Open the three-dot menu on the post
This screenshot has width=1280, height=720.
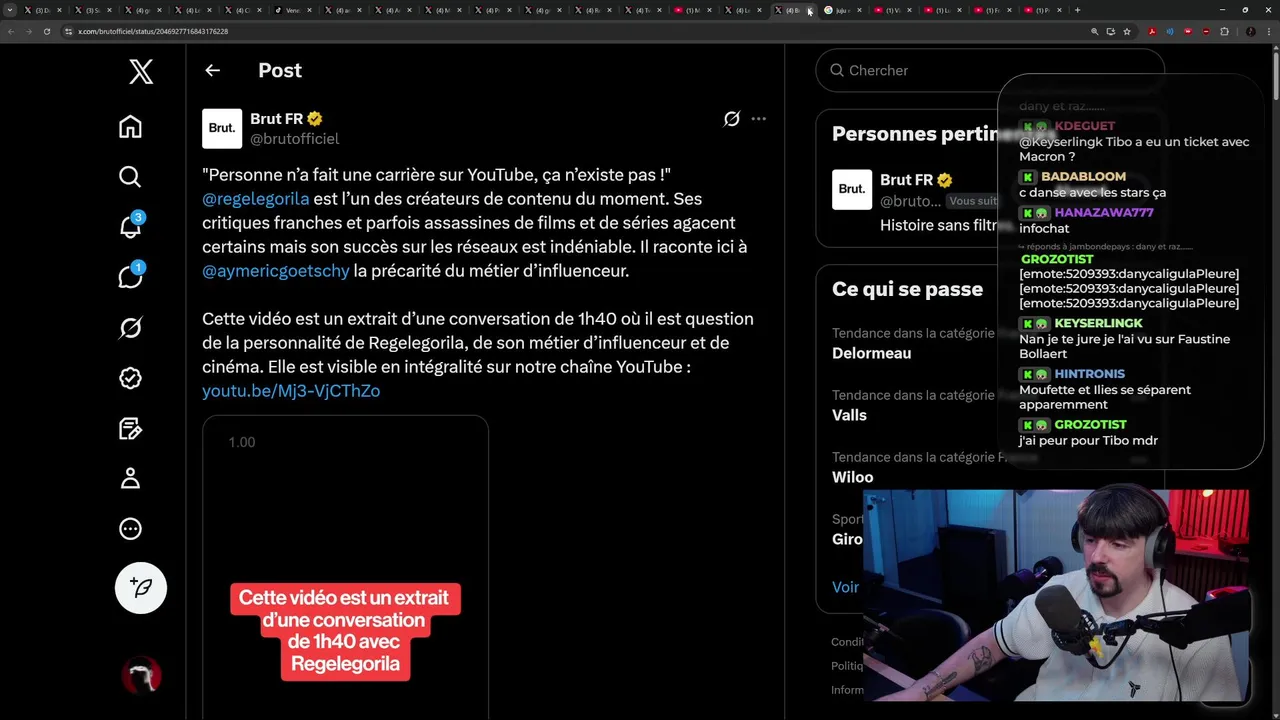click(759, 119)
